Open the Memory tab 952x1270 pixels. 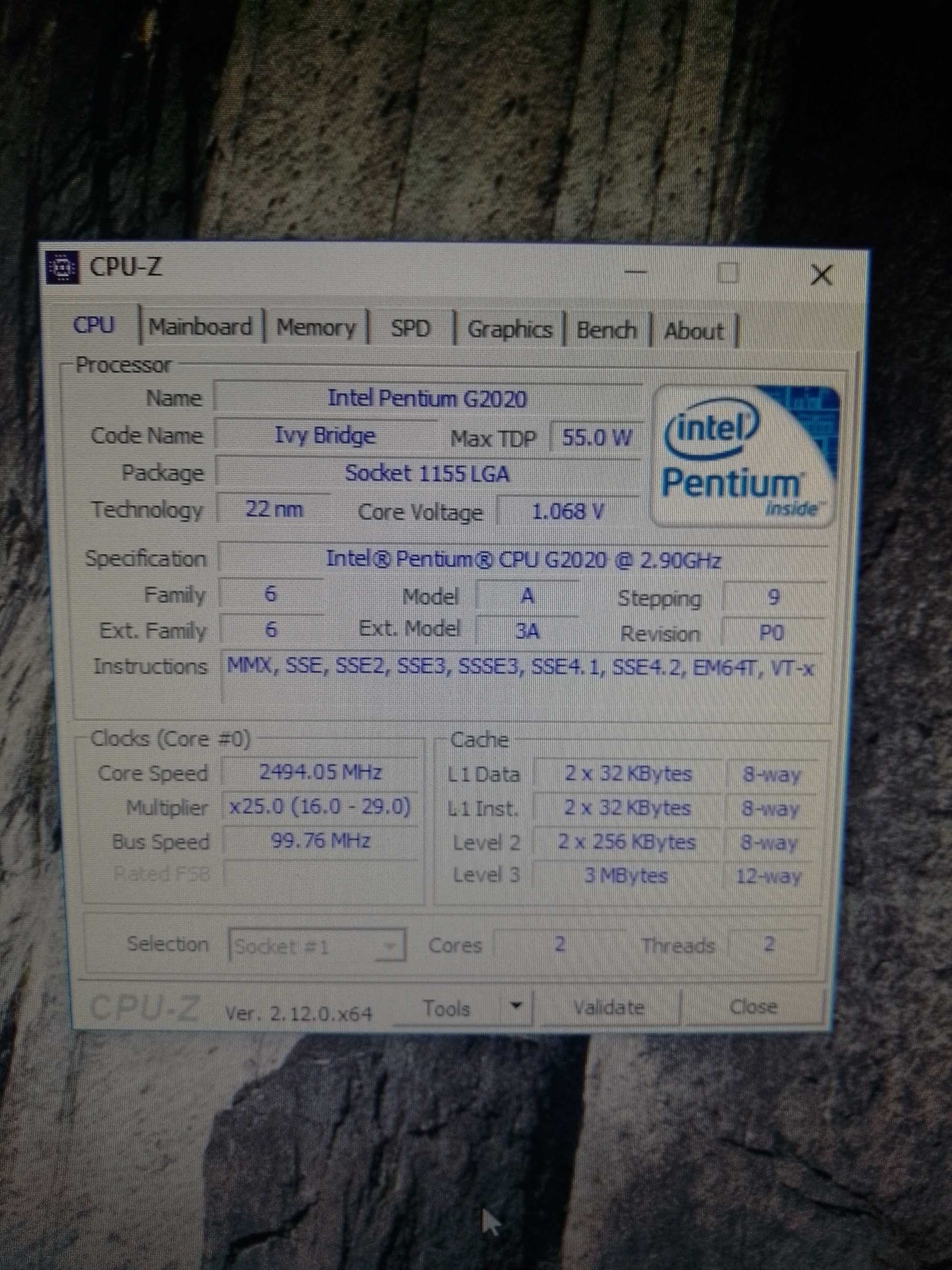point(316,329)
